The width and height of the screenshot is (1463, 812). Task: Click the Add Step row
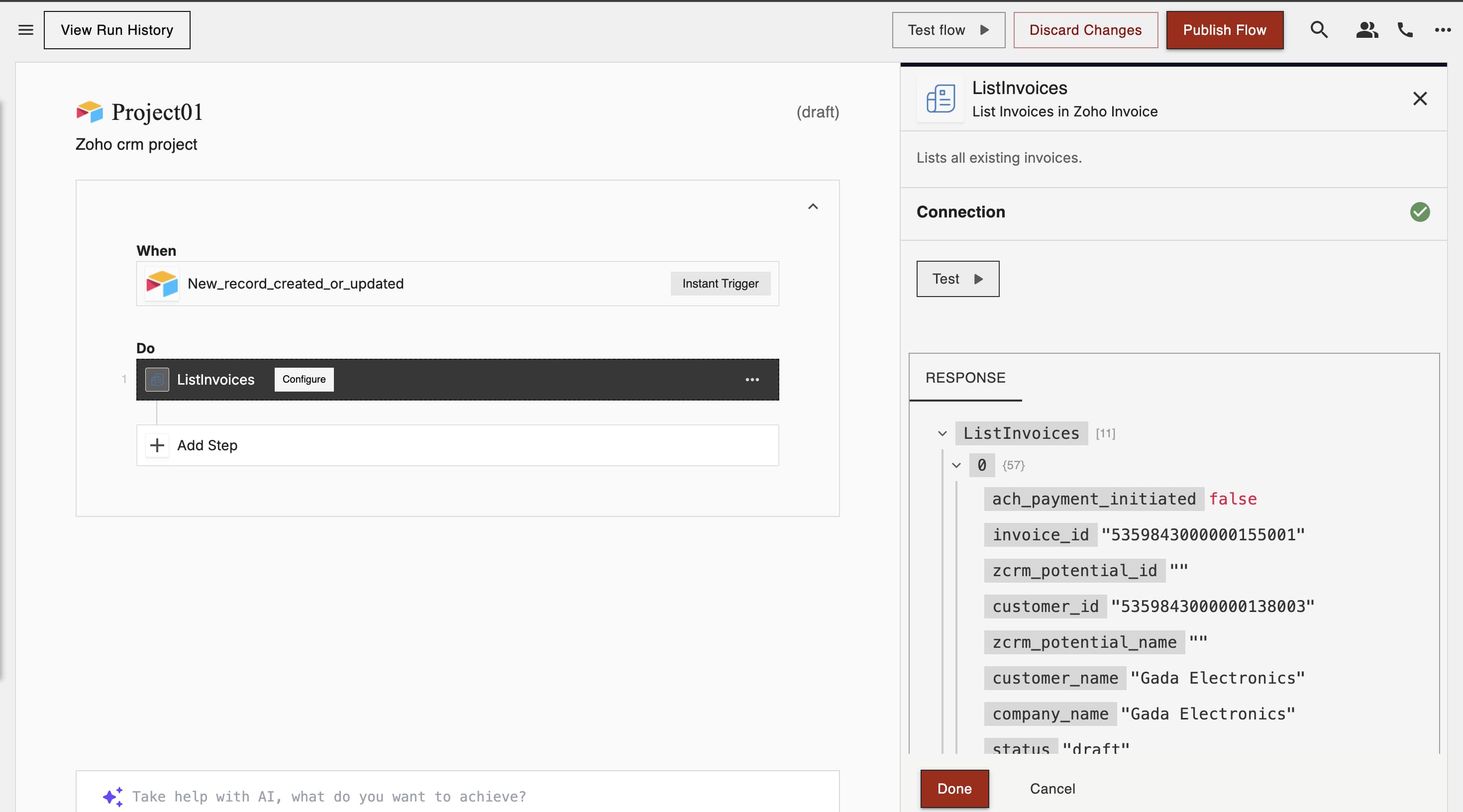click(457, 445)
